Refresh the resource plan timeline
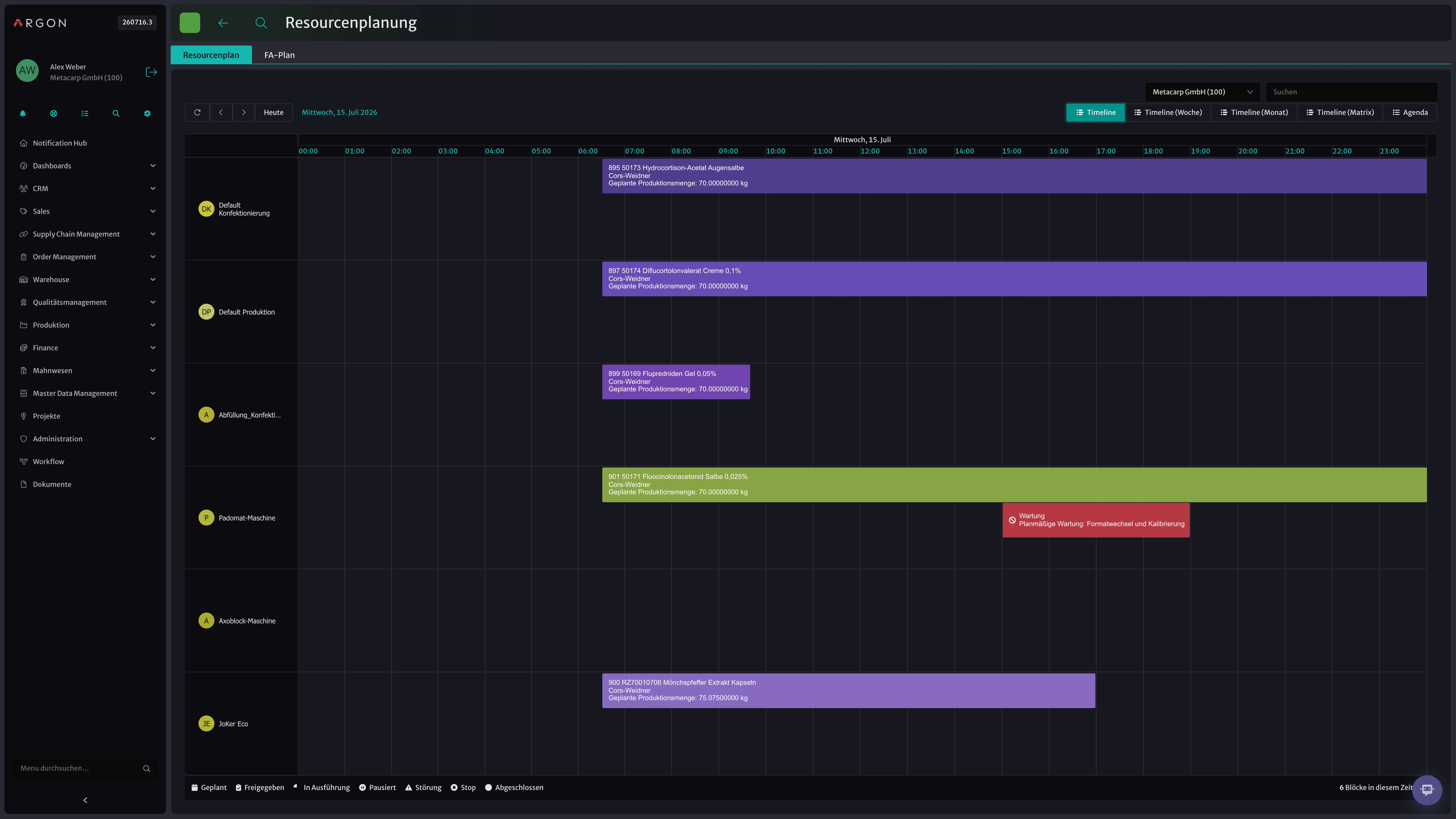Screen dimensions: 1456x819 [x=197, y=113]
